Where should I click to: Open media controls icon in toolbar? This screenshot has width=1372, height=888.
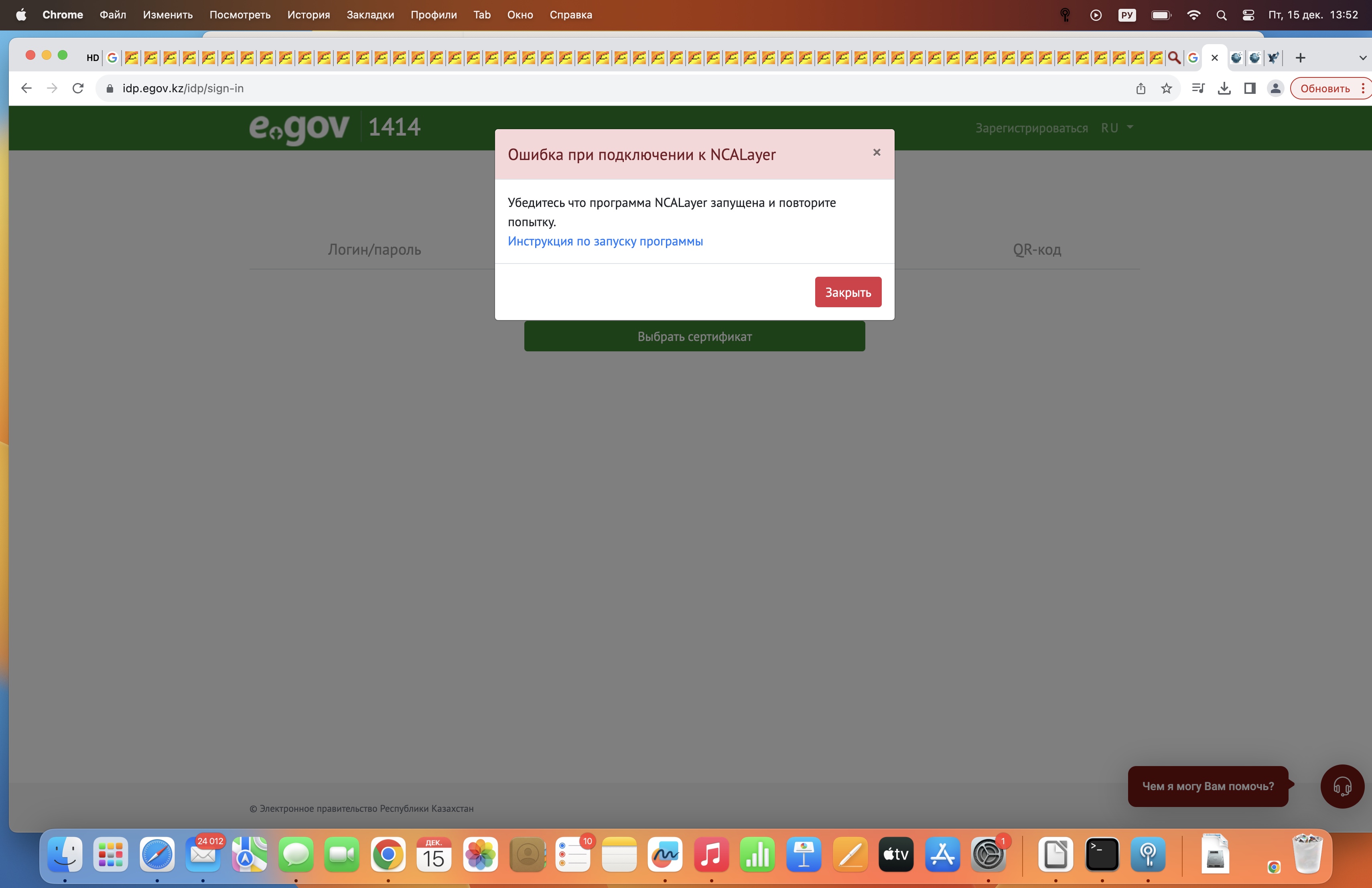coord(1198,88)
